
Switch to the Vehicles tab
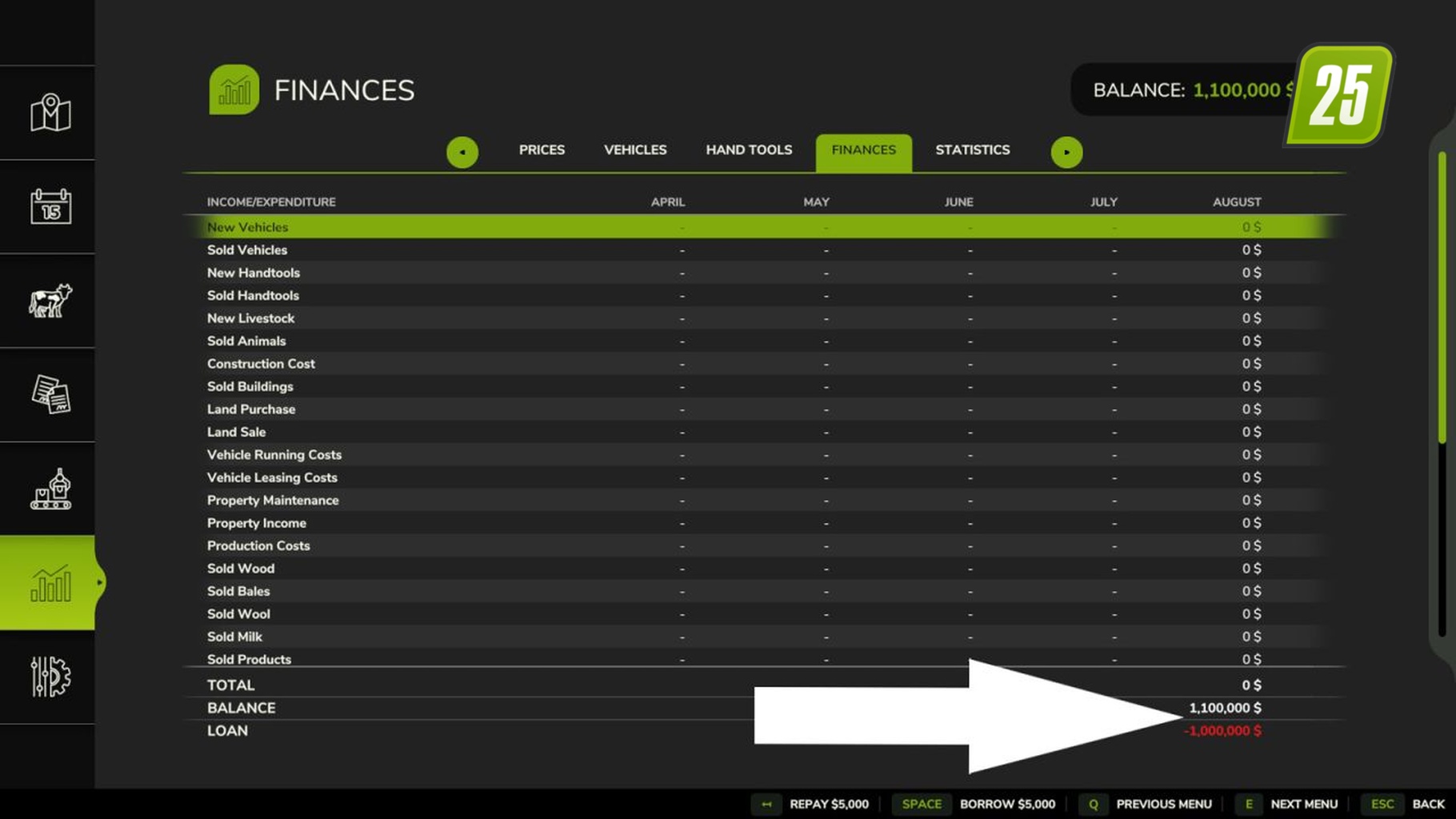coord(635,150)
